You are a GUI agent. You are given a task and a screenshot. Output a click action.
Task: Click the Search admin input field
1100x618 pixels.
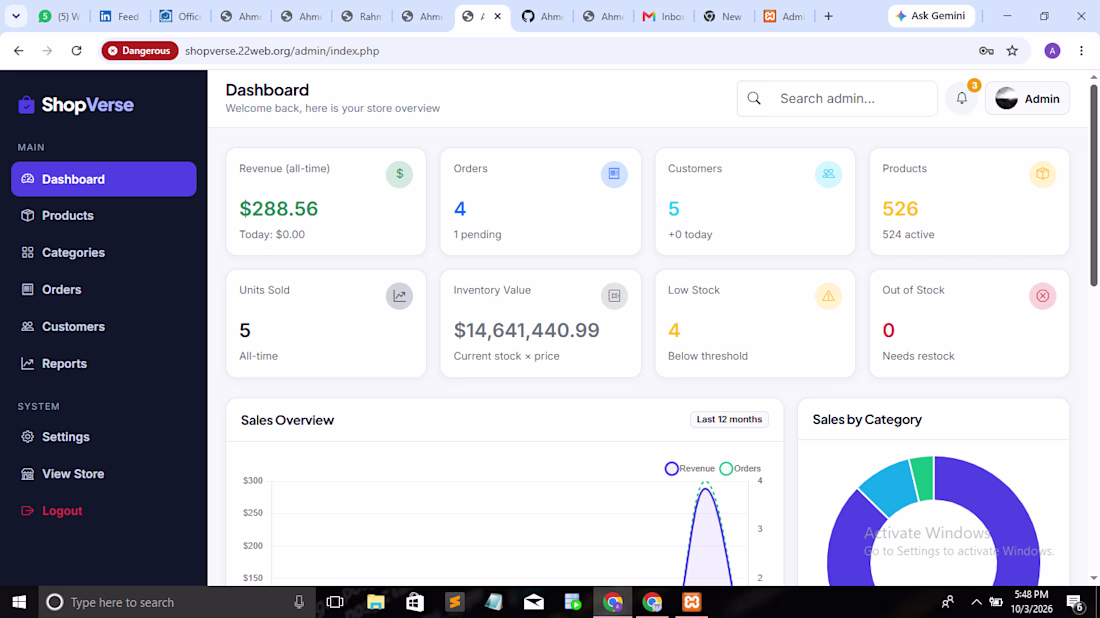[837, 98]
